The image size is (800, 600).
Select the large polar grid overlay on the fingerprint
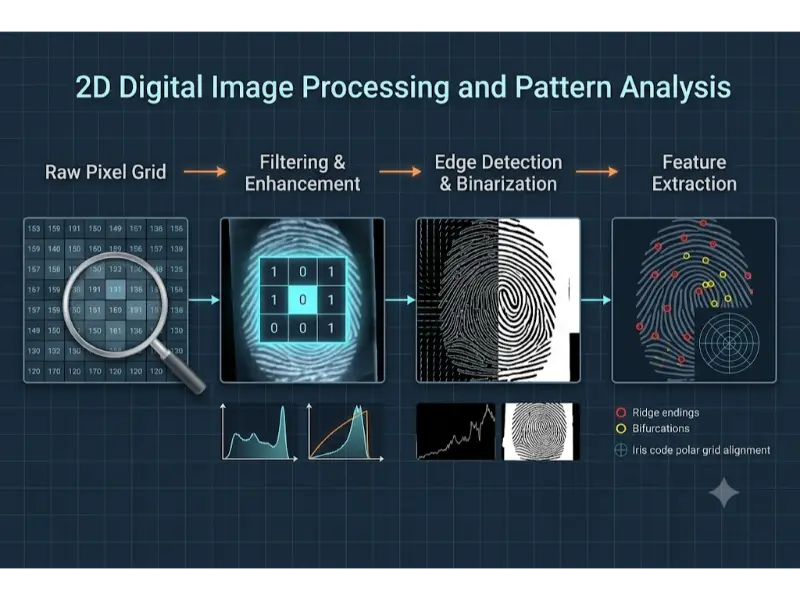point(729,344)
